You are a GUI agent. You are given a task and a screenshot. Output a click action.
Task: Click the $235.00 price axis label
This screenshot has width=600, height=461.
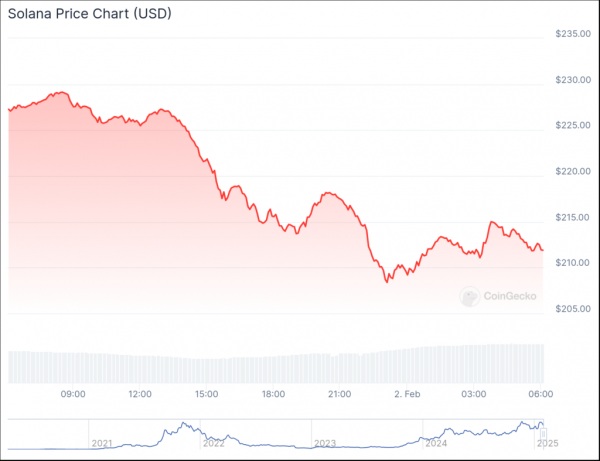573,34
